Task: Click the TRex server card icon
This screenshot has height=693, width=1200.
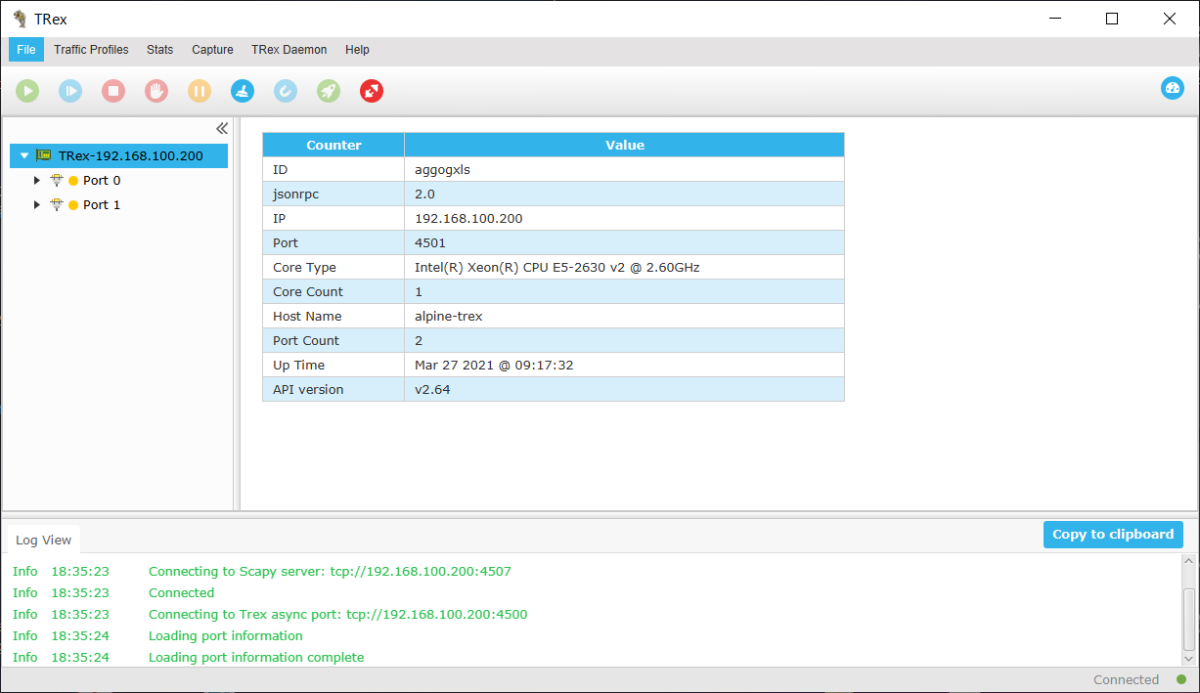Action: pyautogui.click(x=44, y=155)
